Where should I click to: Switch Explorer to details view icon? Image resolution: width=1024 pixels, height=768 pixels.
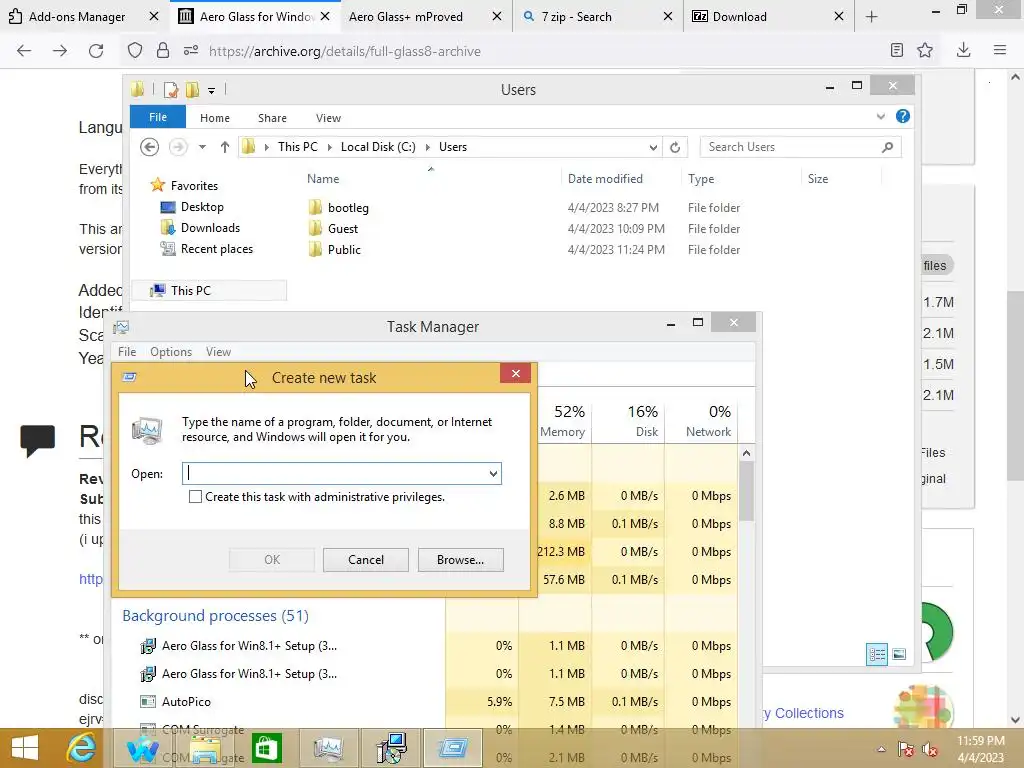876,654
